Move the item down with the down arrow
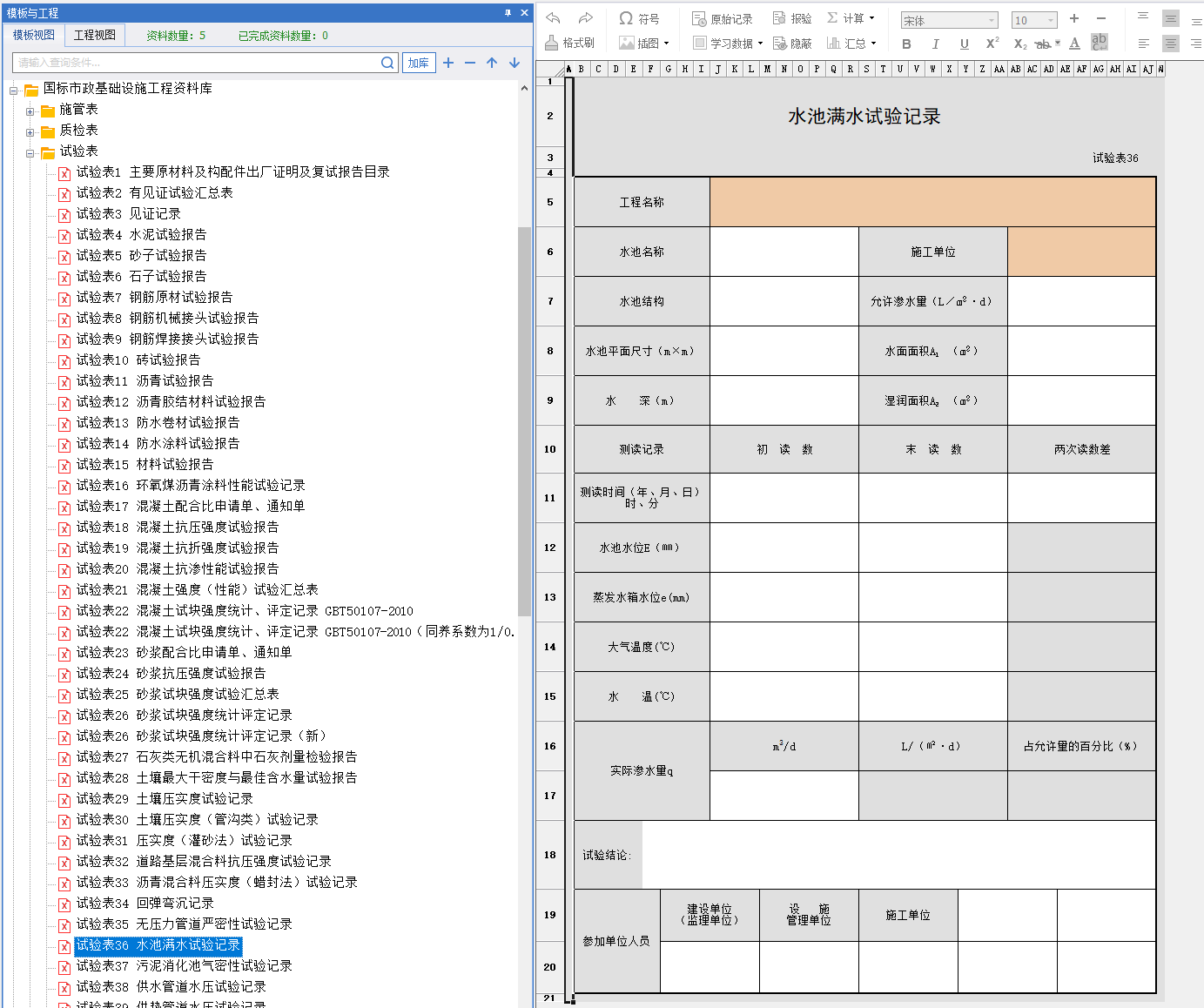Screen dimensions: 1204x1008 (x=515, y=63)
